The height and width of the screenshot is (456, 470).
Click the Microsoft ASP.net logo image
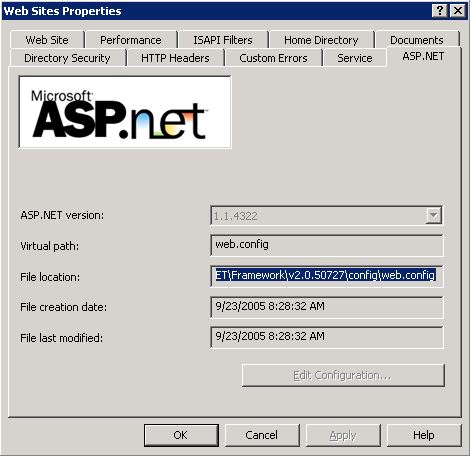(125, 112)
